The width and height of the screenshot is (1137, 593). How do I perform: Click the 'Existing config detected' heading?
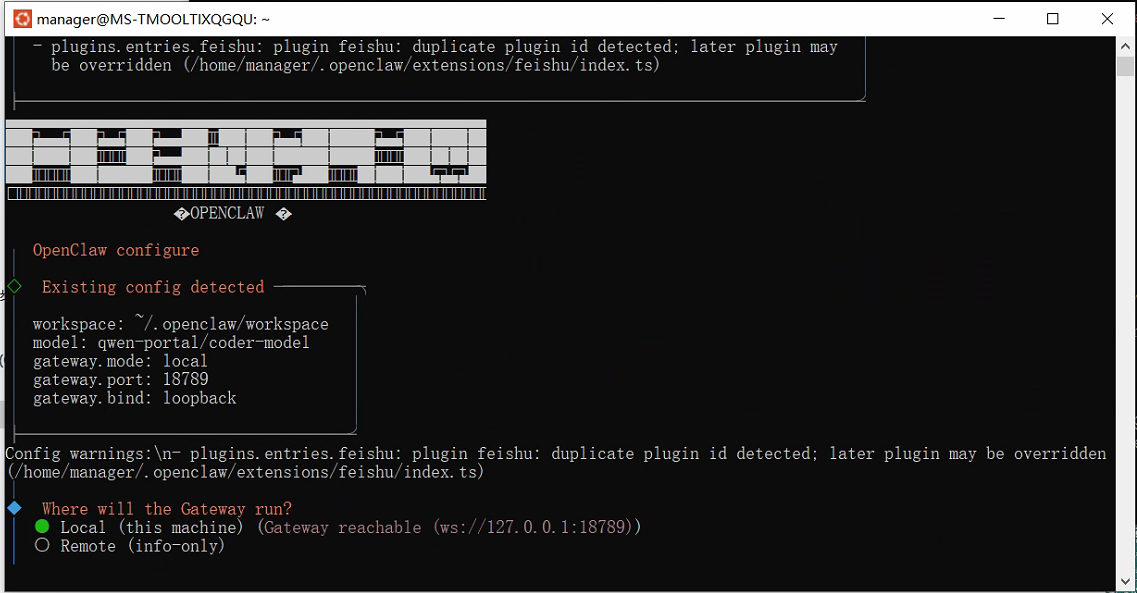click(153, 287)
